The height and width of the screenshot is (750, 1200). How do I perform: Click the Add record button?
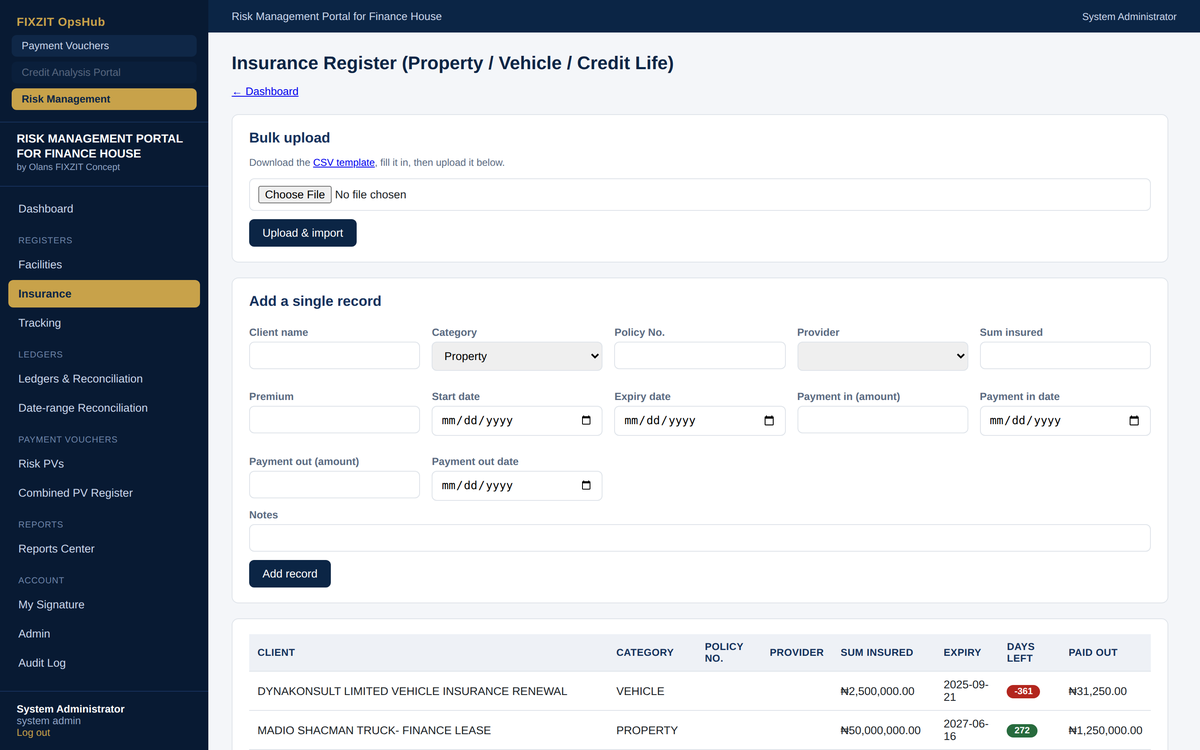pyautogui.click(x=290, y=574)
